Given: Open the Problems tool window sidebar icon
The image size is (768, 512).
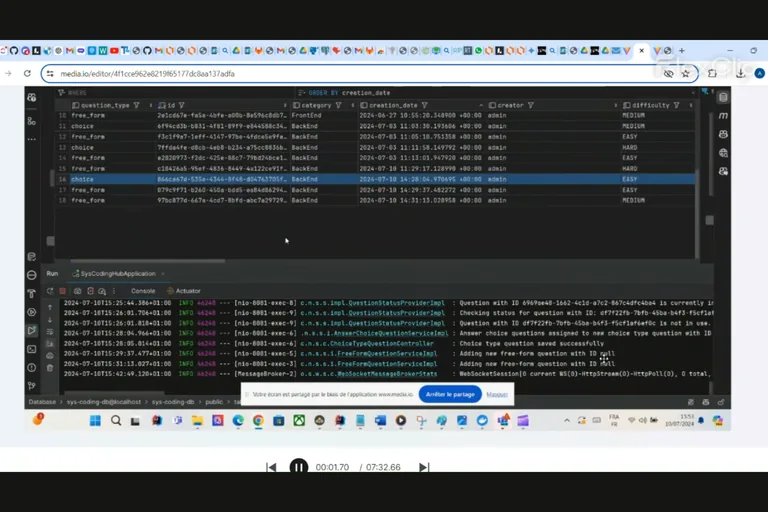Looking at the screenshot, I should pos(32,367).
